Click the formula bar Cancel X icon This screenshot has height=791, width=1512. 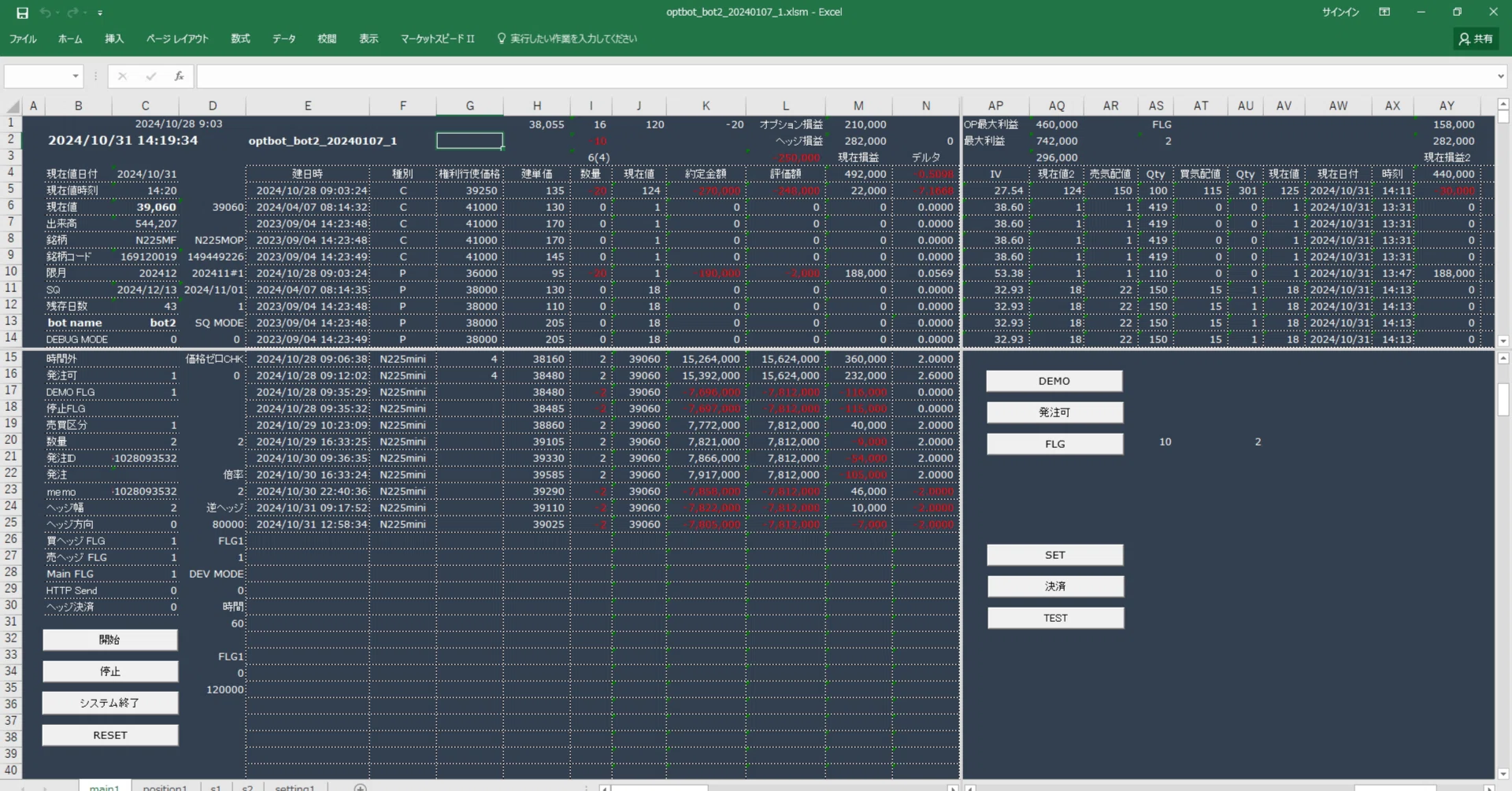(x=122, y=76)
